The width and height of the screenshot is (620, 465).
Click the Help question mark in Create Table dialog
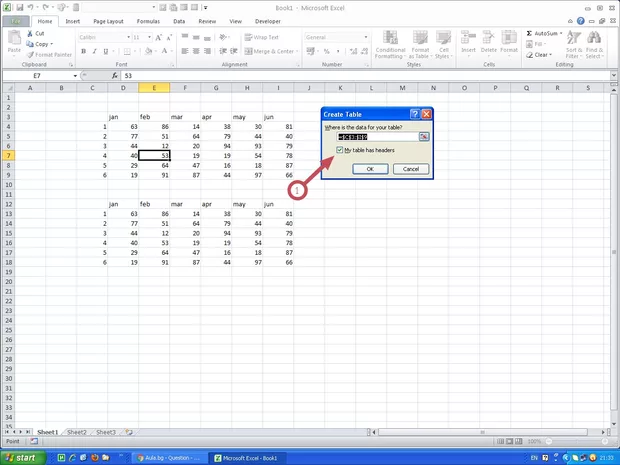(x=414, y=114)
